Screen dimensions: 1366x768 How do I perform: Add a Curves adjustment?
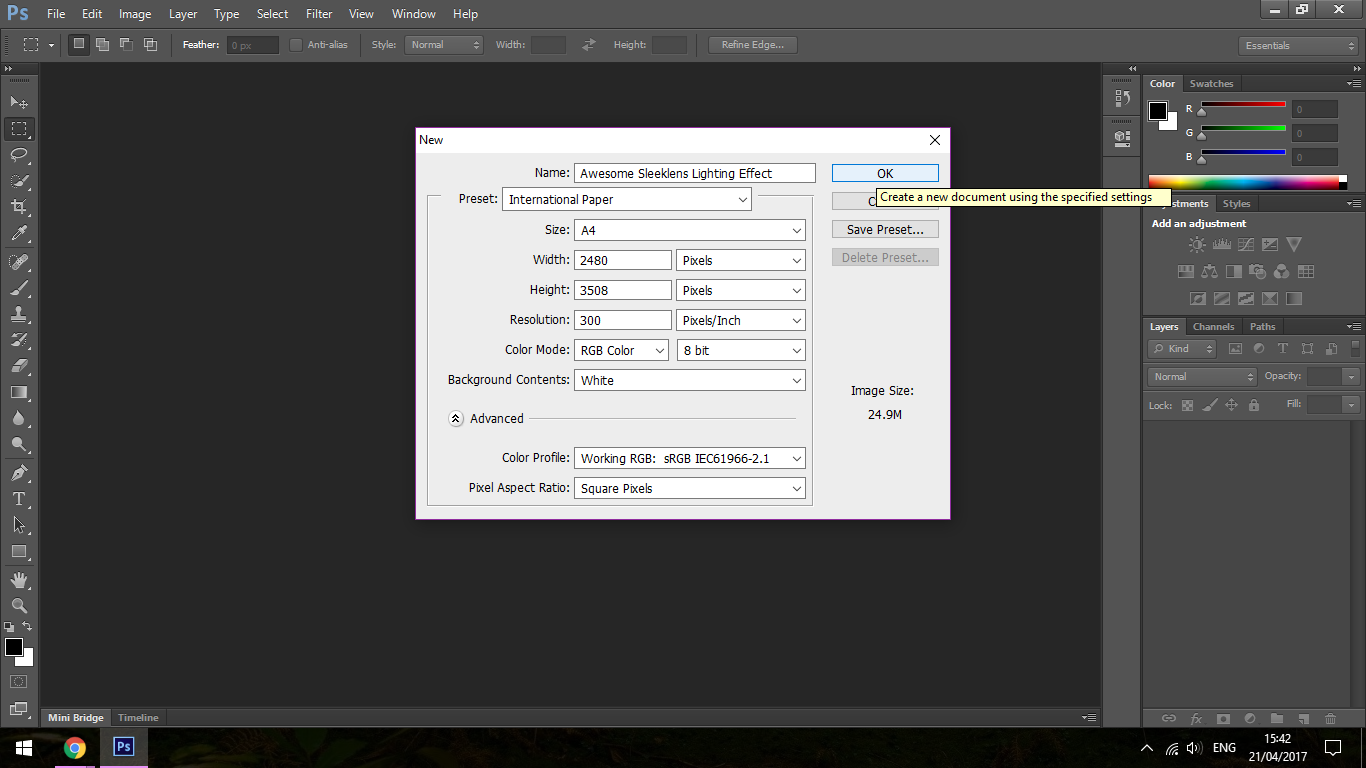pyautogui.click(x=1245, y=244)
